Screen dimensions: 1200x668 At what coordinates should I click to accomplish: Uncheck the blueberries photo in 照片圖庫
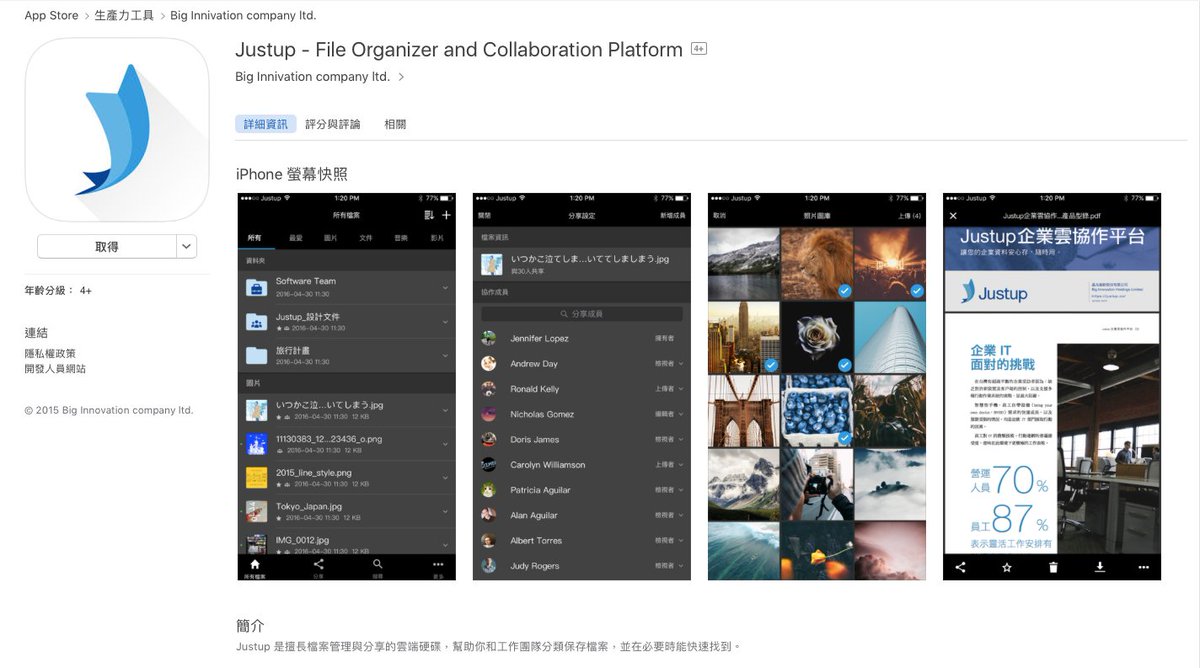(844, 438)
